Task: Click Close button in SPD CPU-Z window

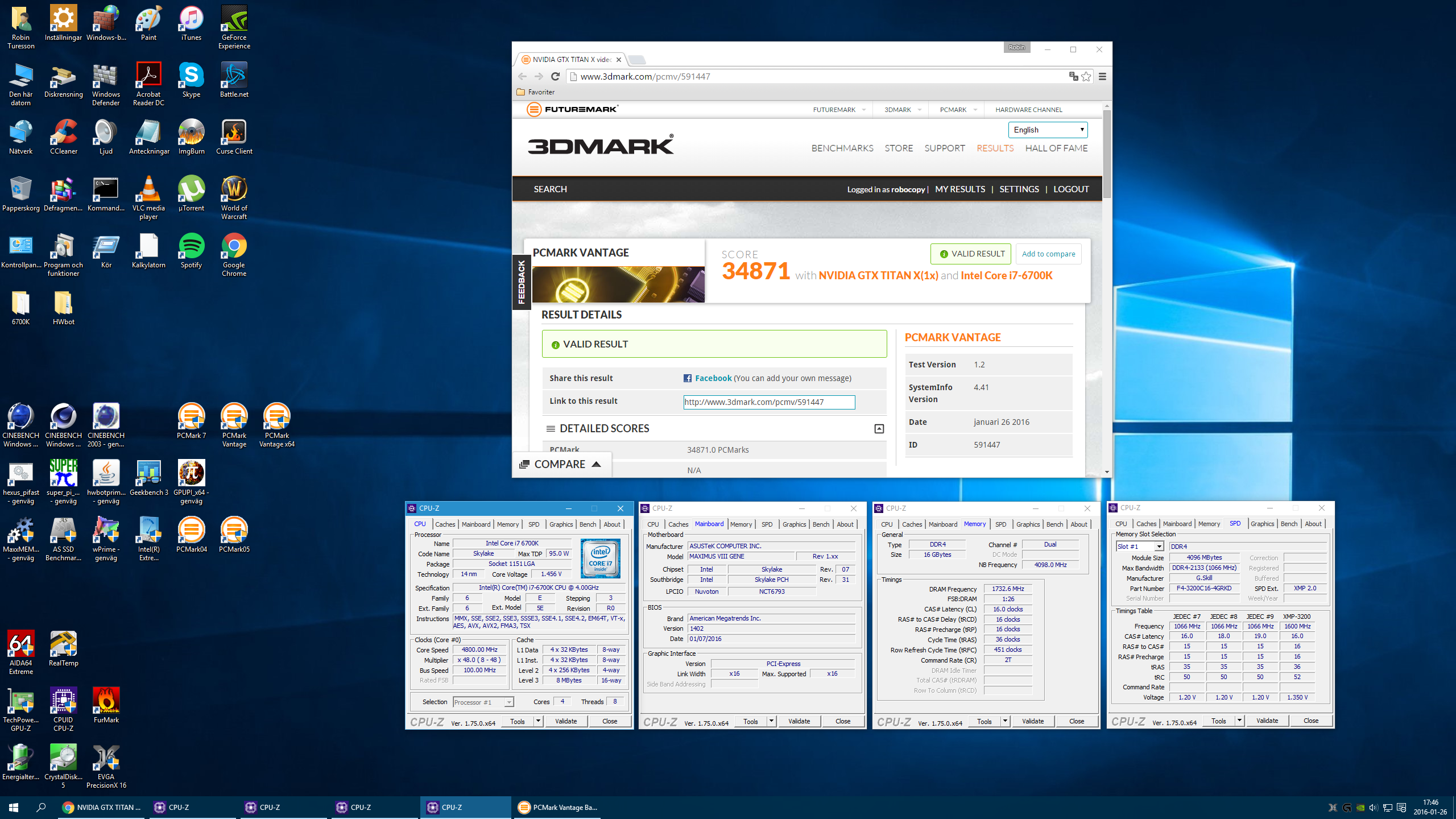Action: 1311,721
